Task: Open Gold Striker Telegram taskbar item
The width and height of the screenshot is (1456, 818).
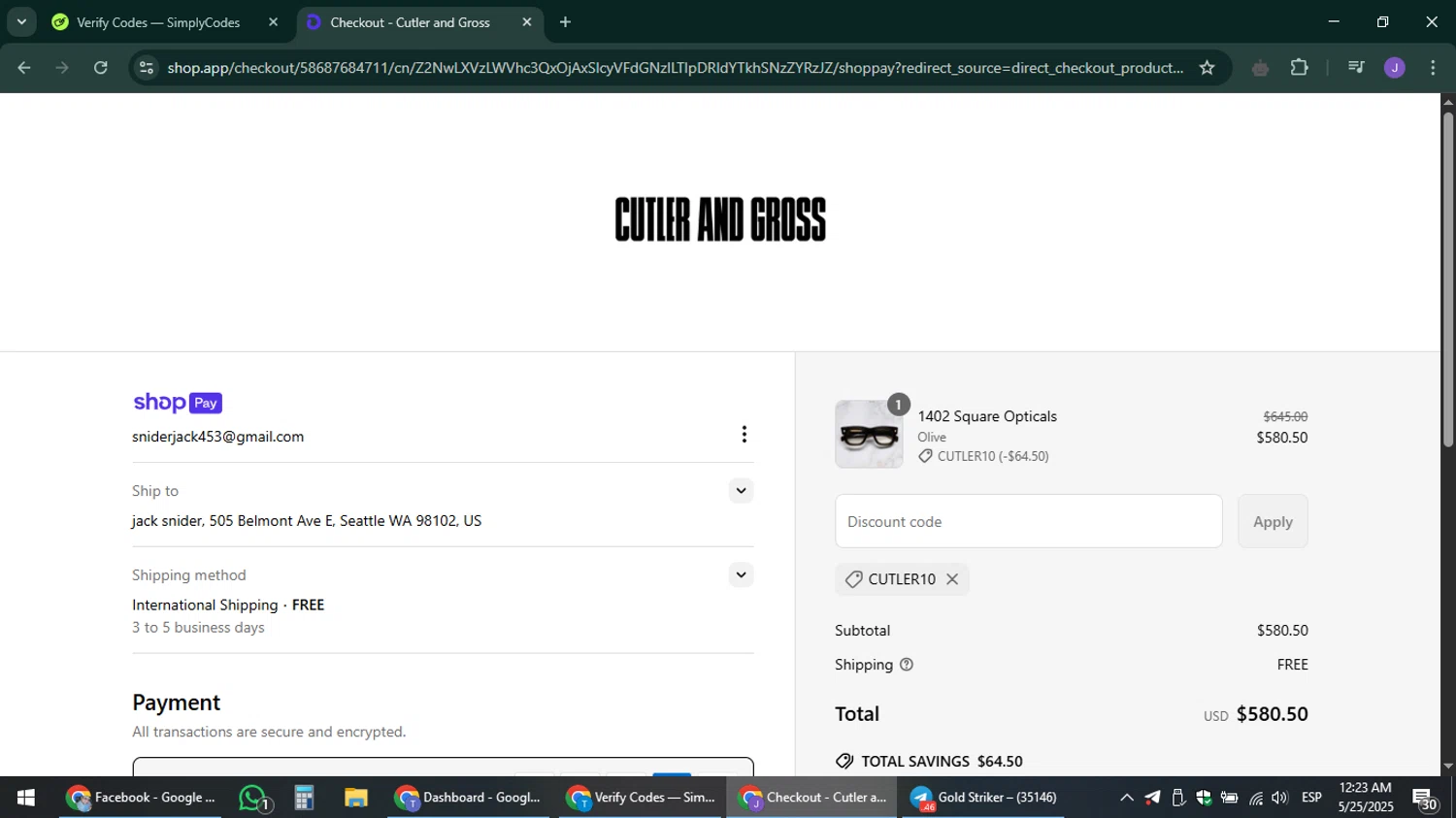Action: (983, 798)
